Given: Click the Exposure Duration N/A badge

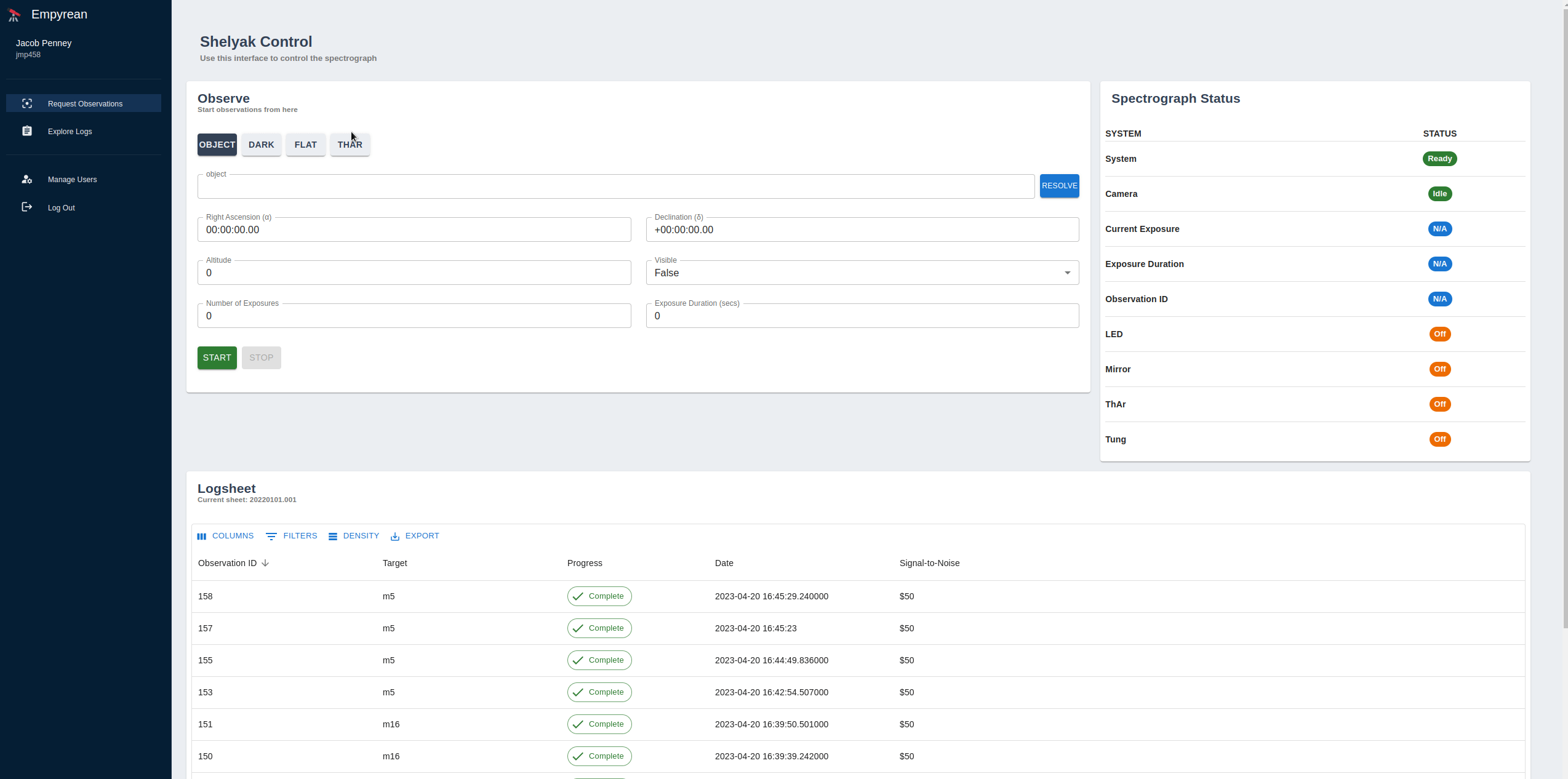Looking at the screenshot, I should (1439, 264).
